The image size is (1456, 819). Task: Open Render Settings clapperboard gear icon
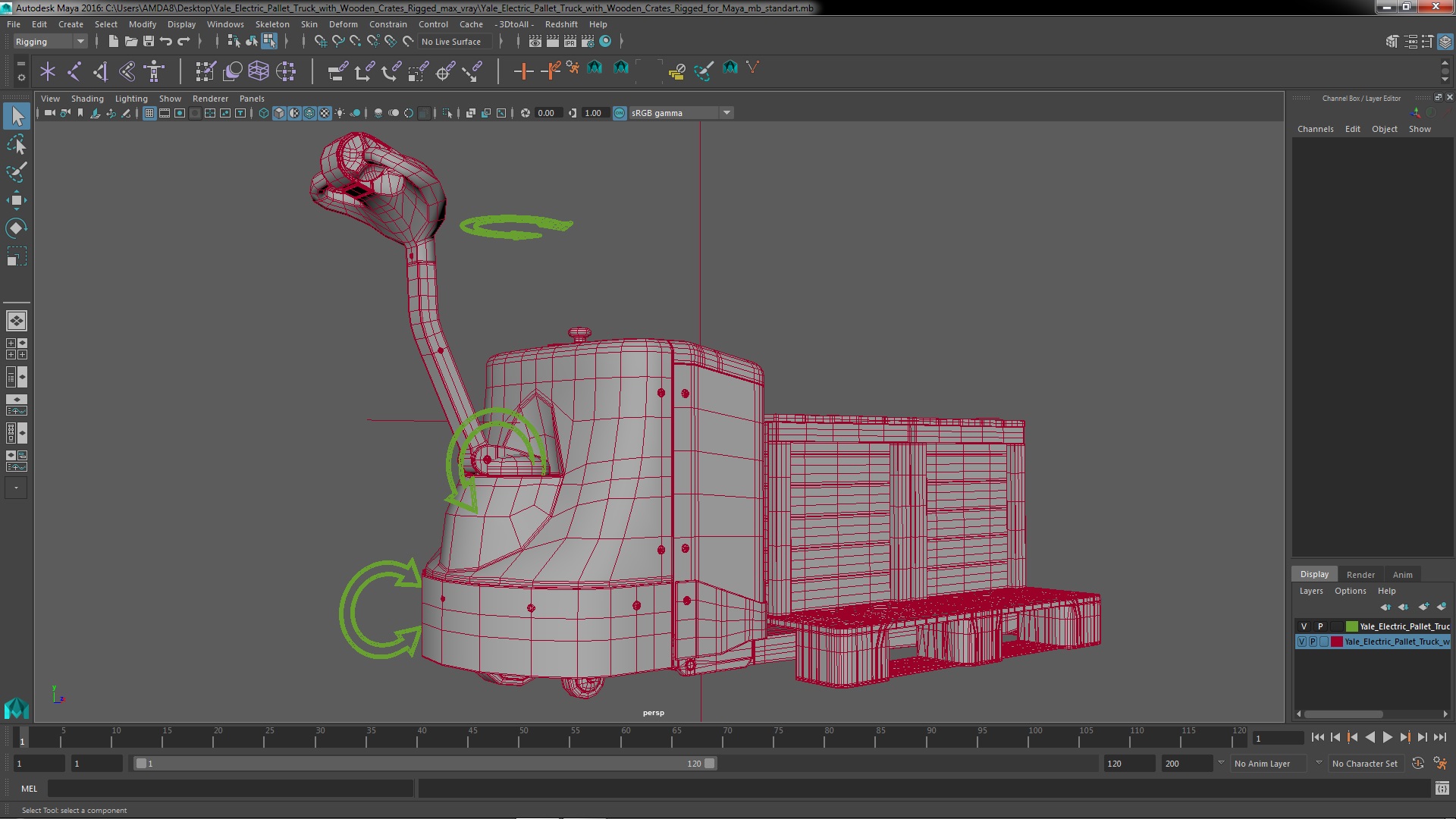click(588, 41)
